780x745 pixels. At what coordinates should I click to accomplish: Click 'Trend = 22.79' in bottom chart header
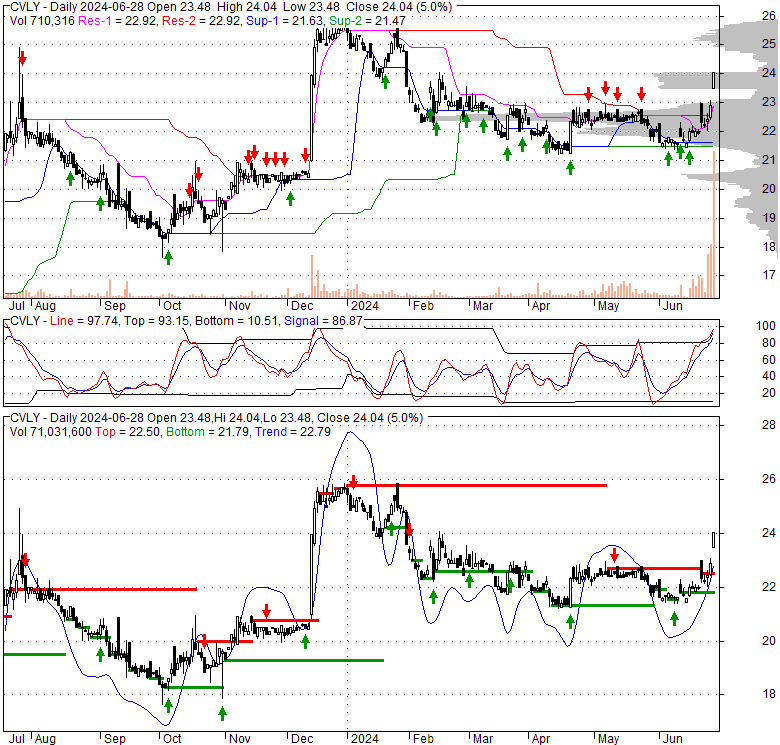coord(293,432)
